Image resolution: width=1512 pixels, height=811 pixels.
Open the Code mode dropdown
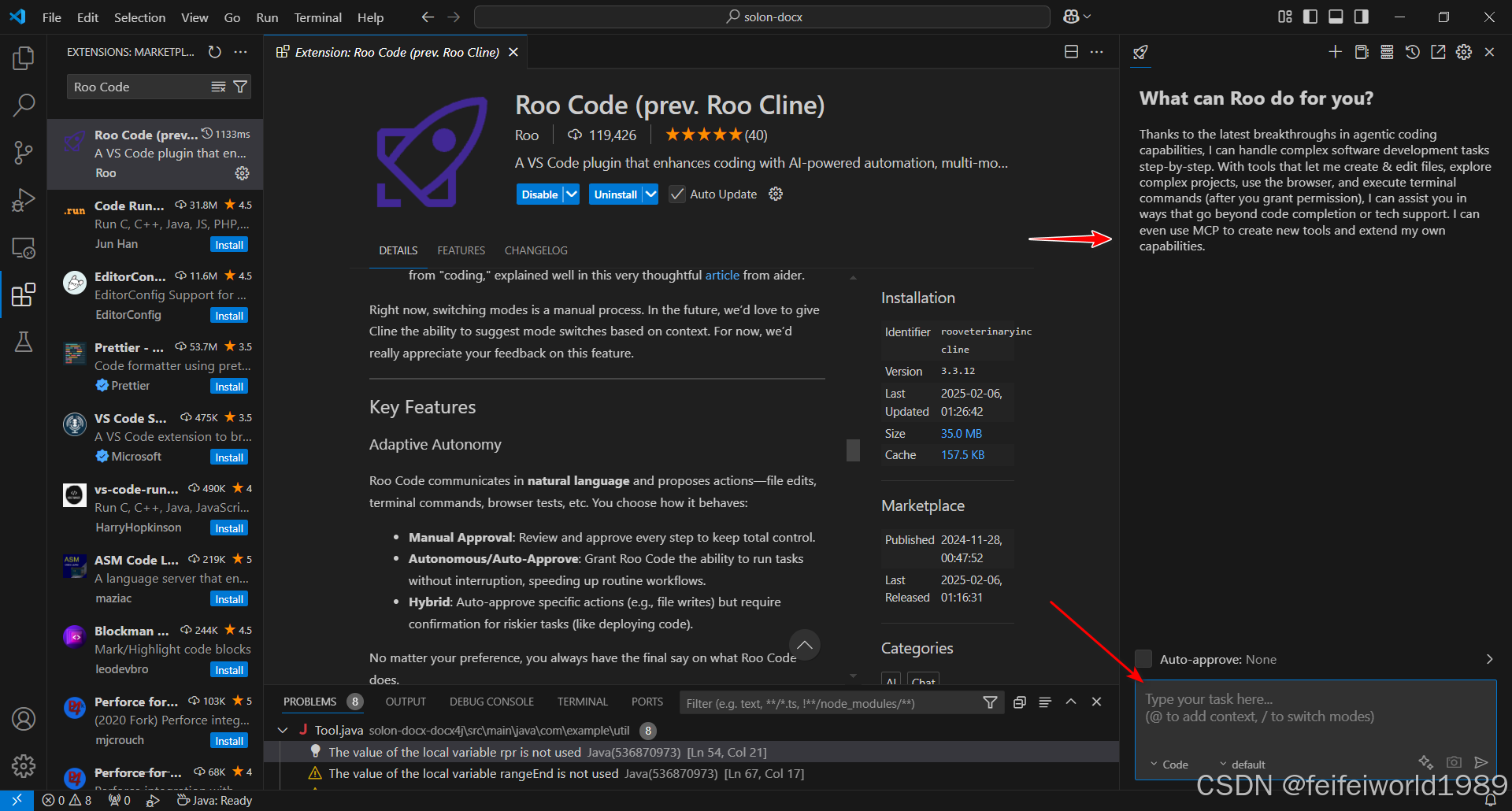(x=1169, y=764)
